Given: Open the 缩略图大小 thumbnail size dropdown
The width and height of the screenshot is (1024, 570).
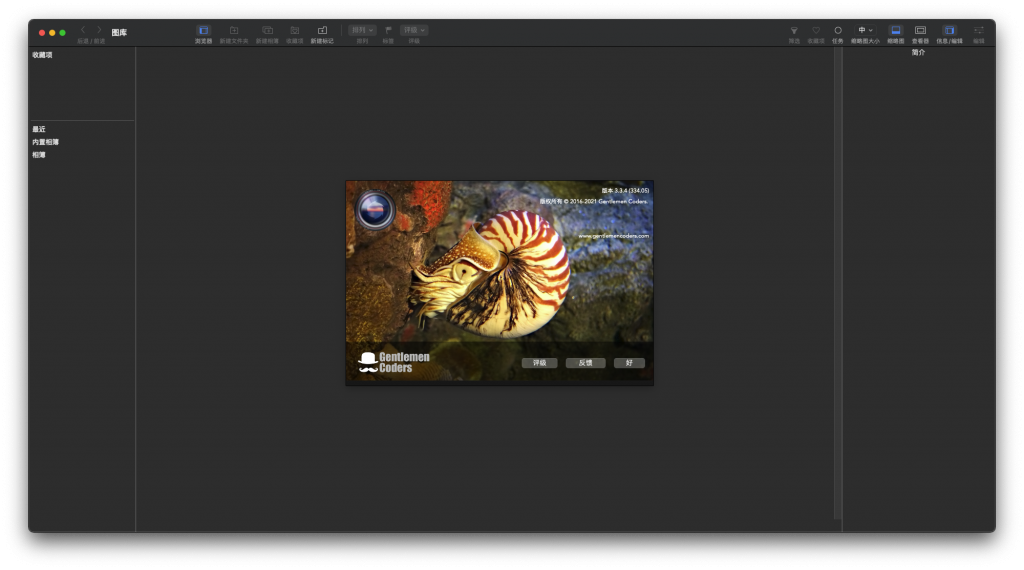Looking at the screenshot, I should 865,30.
